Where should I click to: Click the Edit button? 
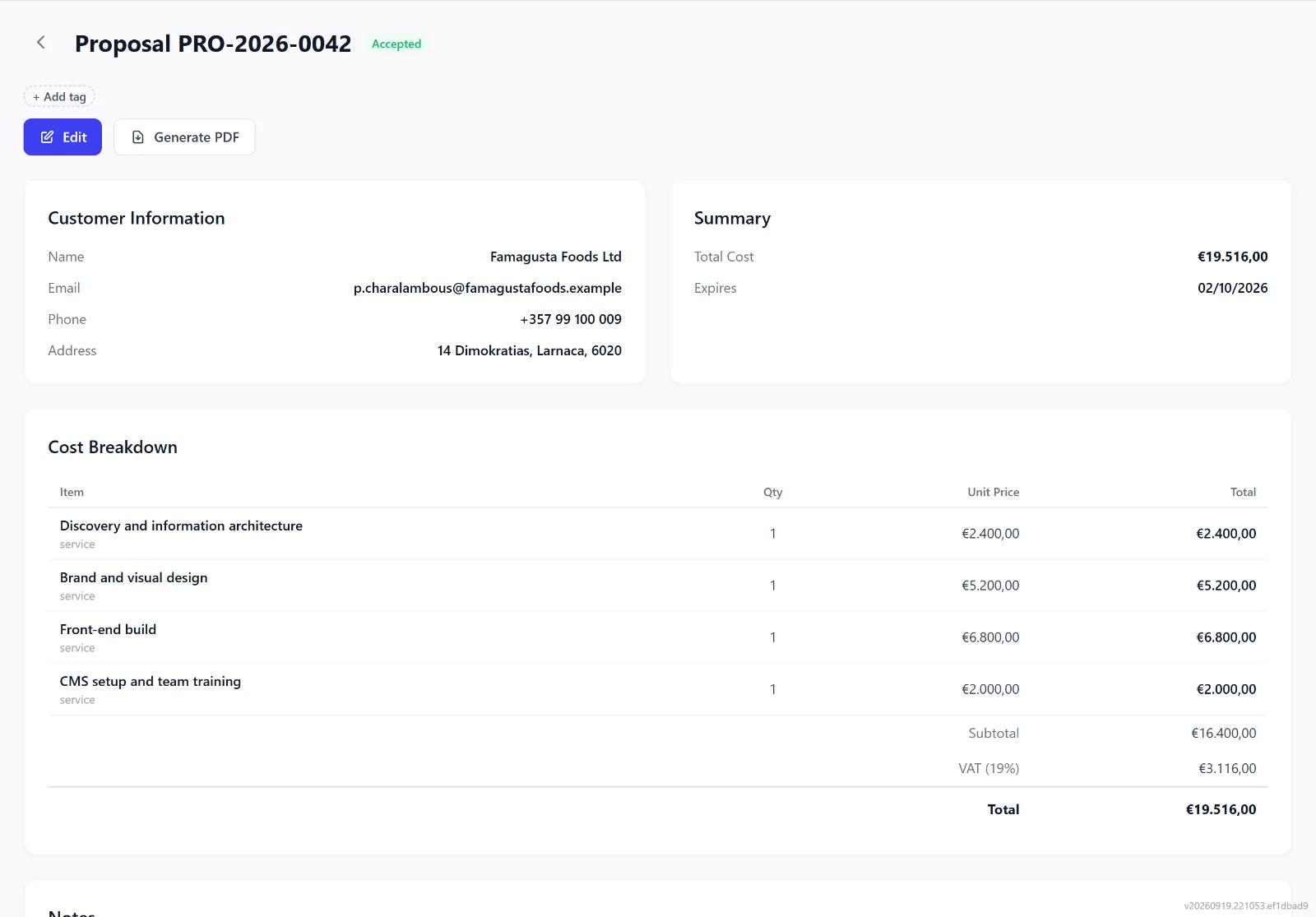tap(63, 137)
